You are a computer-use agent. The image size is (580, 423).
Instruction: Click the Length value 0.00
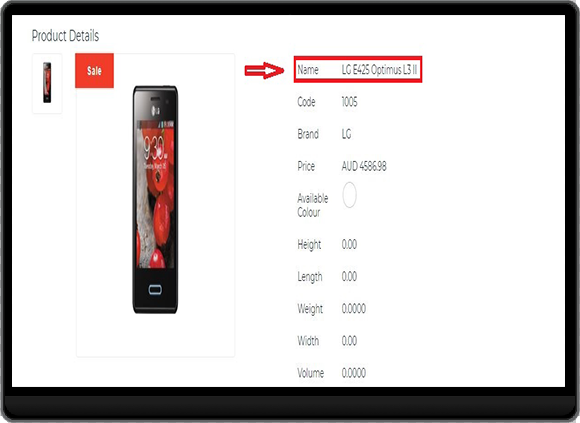tap(349, 277)
